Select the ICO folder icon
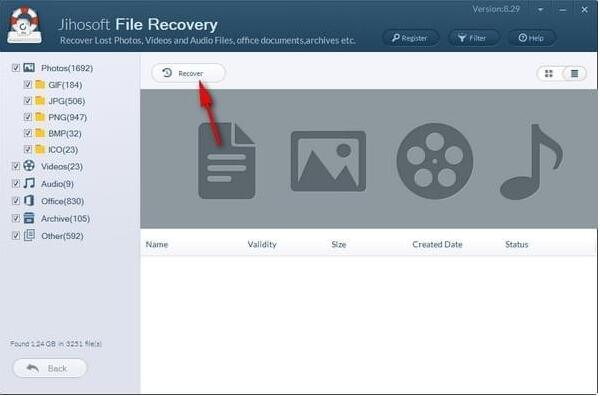 [40, 149]
